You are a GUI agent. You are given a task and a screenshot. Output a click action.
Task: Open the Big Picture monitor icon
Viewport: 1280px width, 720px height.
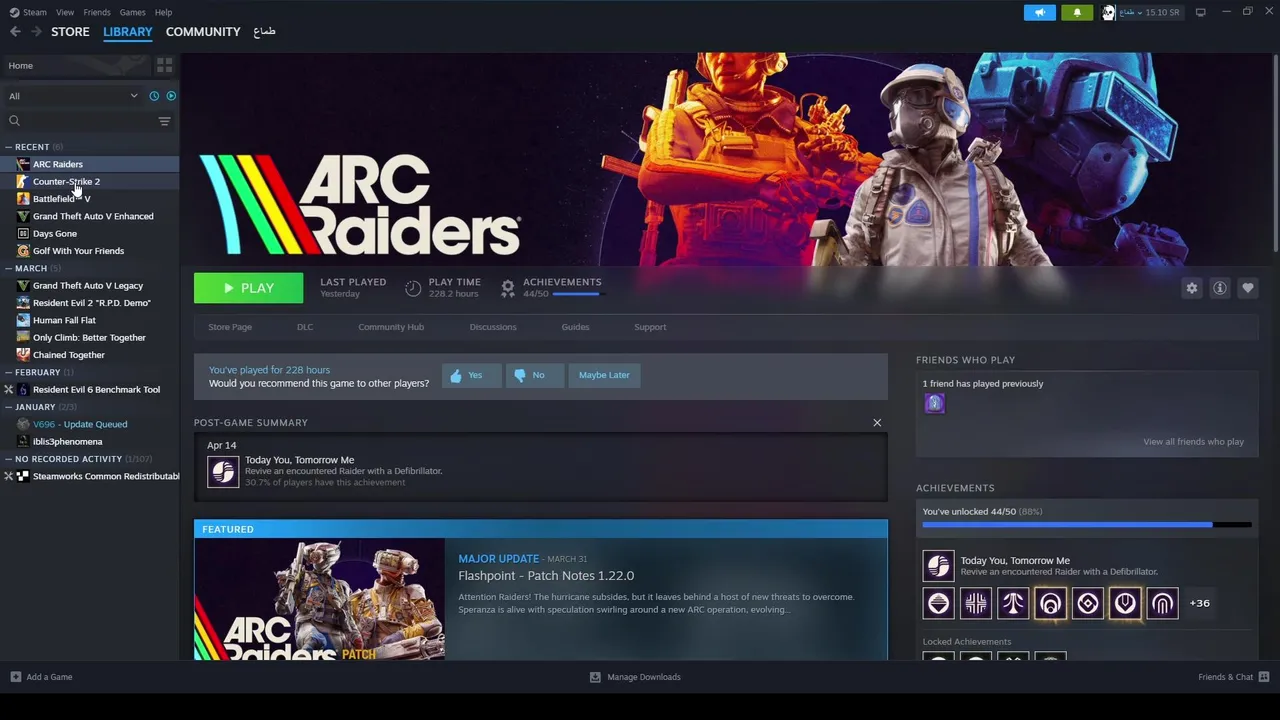pos(1201,12)
